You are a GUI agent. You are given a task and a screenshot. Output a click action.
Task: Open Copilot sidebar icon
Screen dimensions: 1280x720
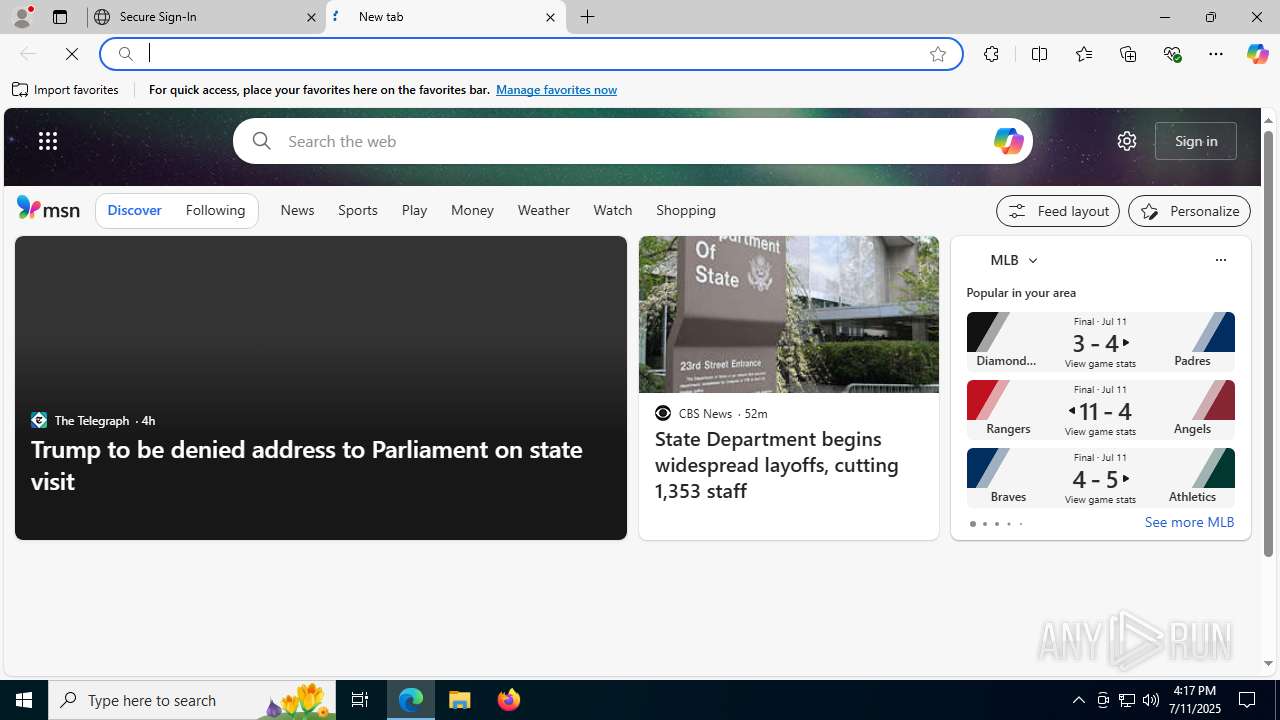click(x=1257, y=54)
